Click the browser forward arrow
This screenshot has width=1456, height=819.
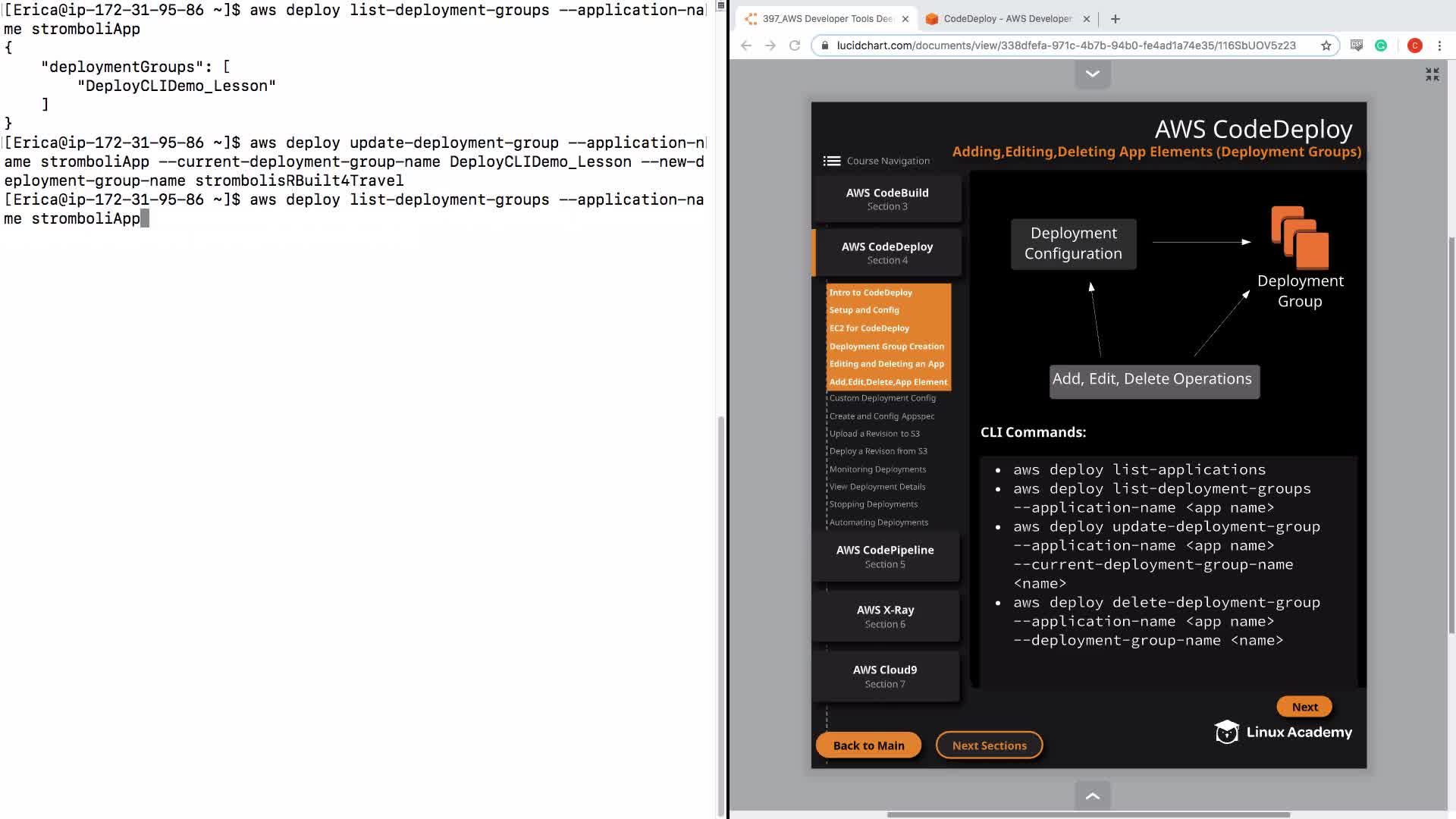tap(770, 45)
